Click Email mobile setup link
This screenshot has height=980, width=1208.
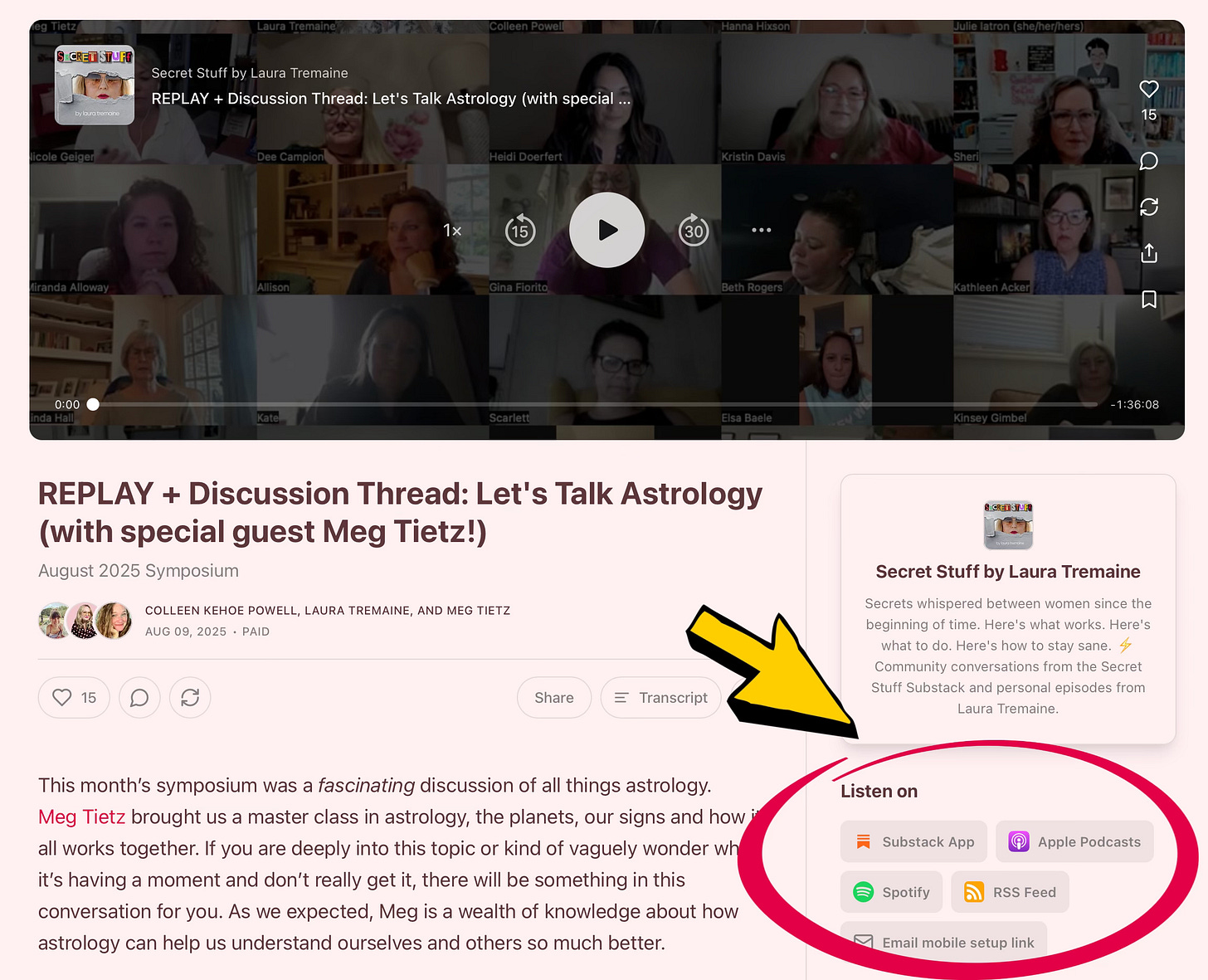(943, 943)
